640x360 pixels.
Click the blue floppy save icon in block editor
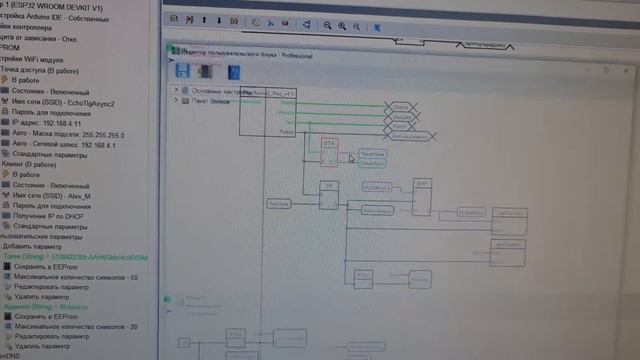pyautogui.click(x=182, y=71)
